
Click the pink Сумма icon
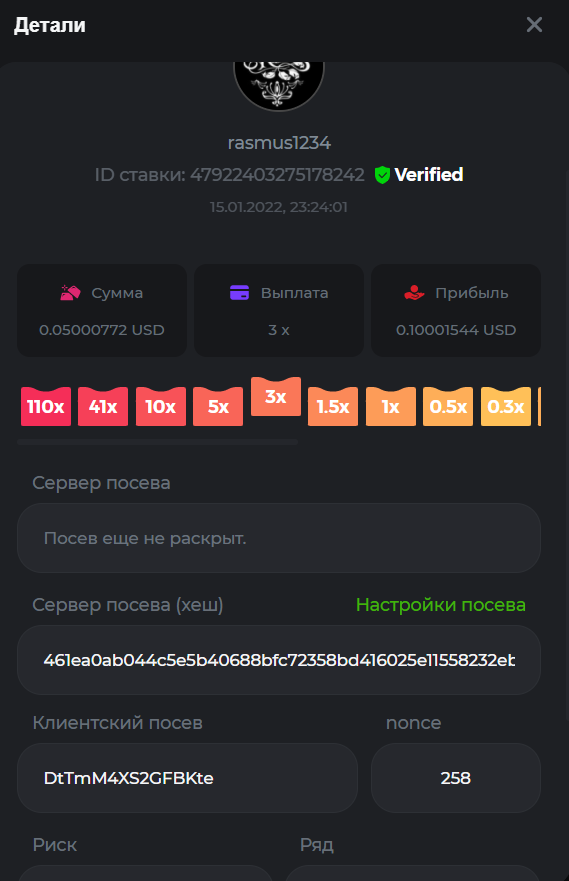click(x=70, y=293)
